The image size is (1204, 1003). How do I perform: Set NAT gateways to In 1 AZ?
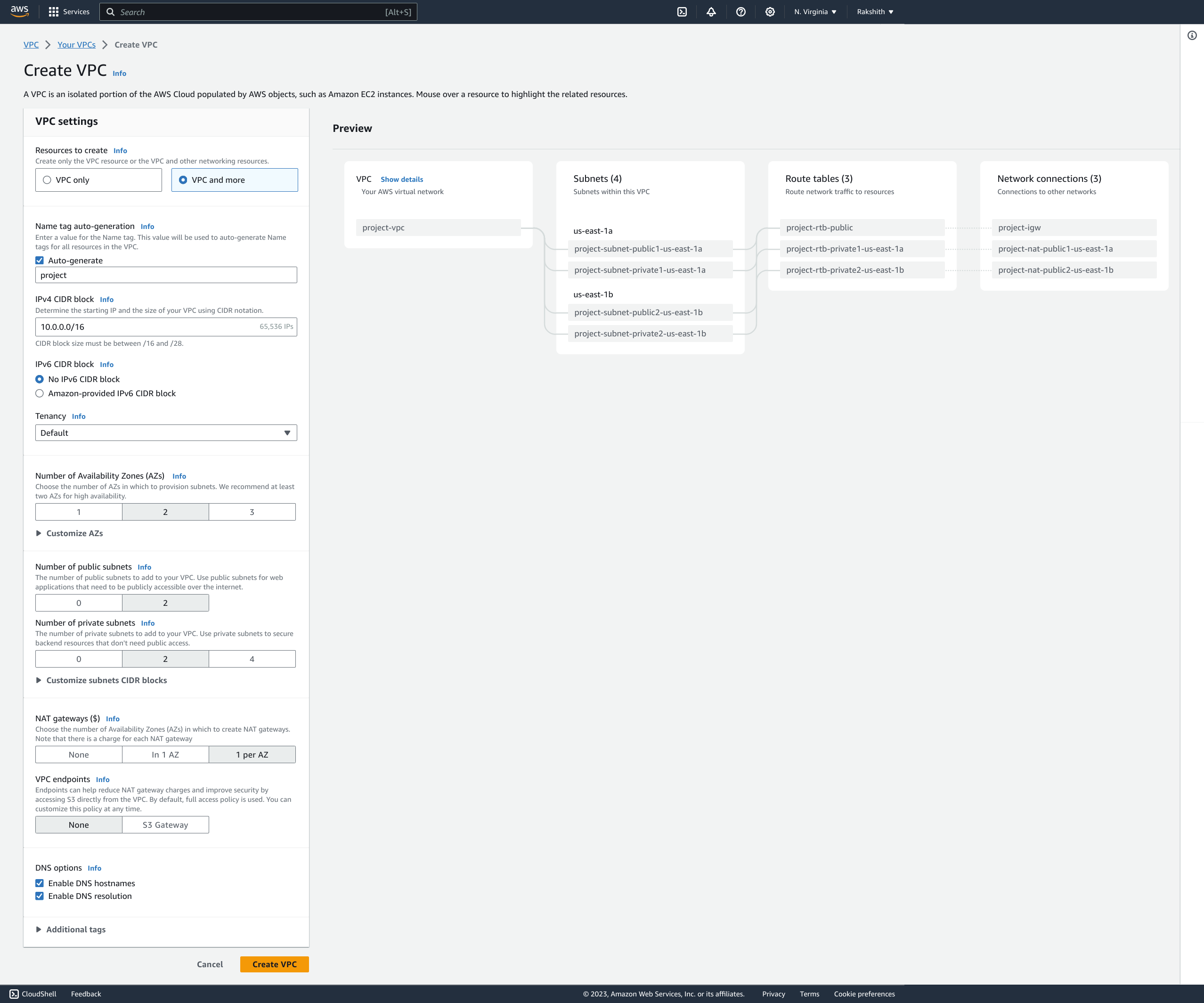pos(165,755)
